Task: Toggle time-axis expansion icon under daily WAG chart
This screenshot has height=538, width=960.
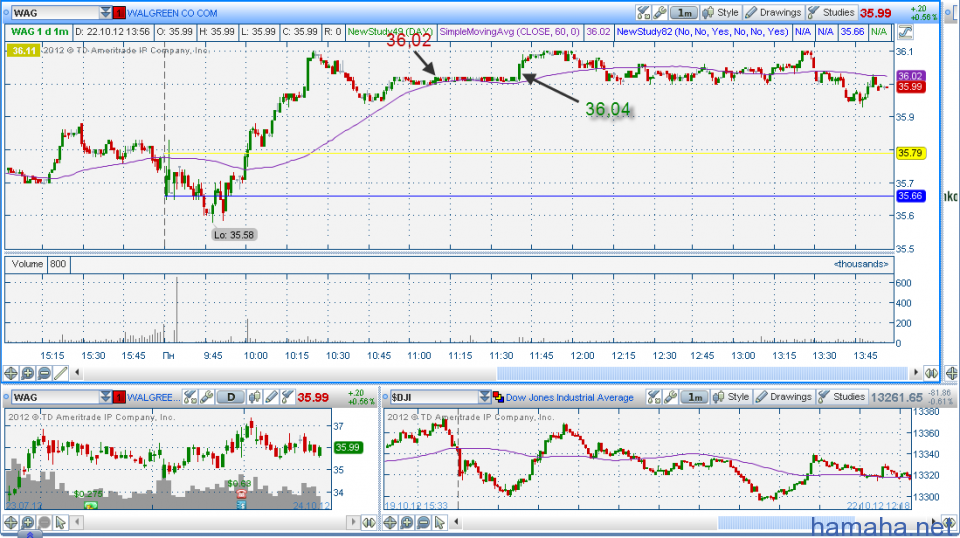Action: pos(369,523)
